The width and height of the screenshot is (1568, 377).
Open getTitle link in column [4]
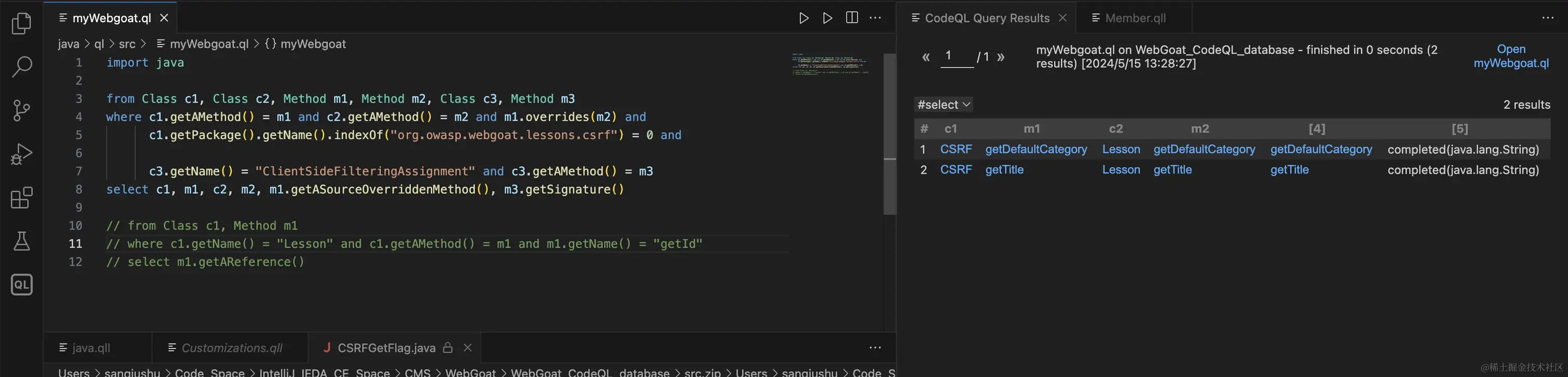(1289, 170)
